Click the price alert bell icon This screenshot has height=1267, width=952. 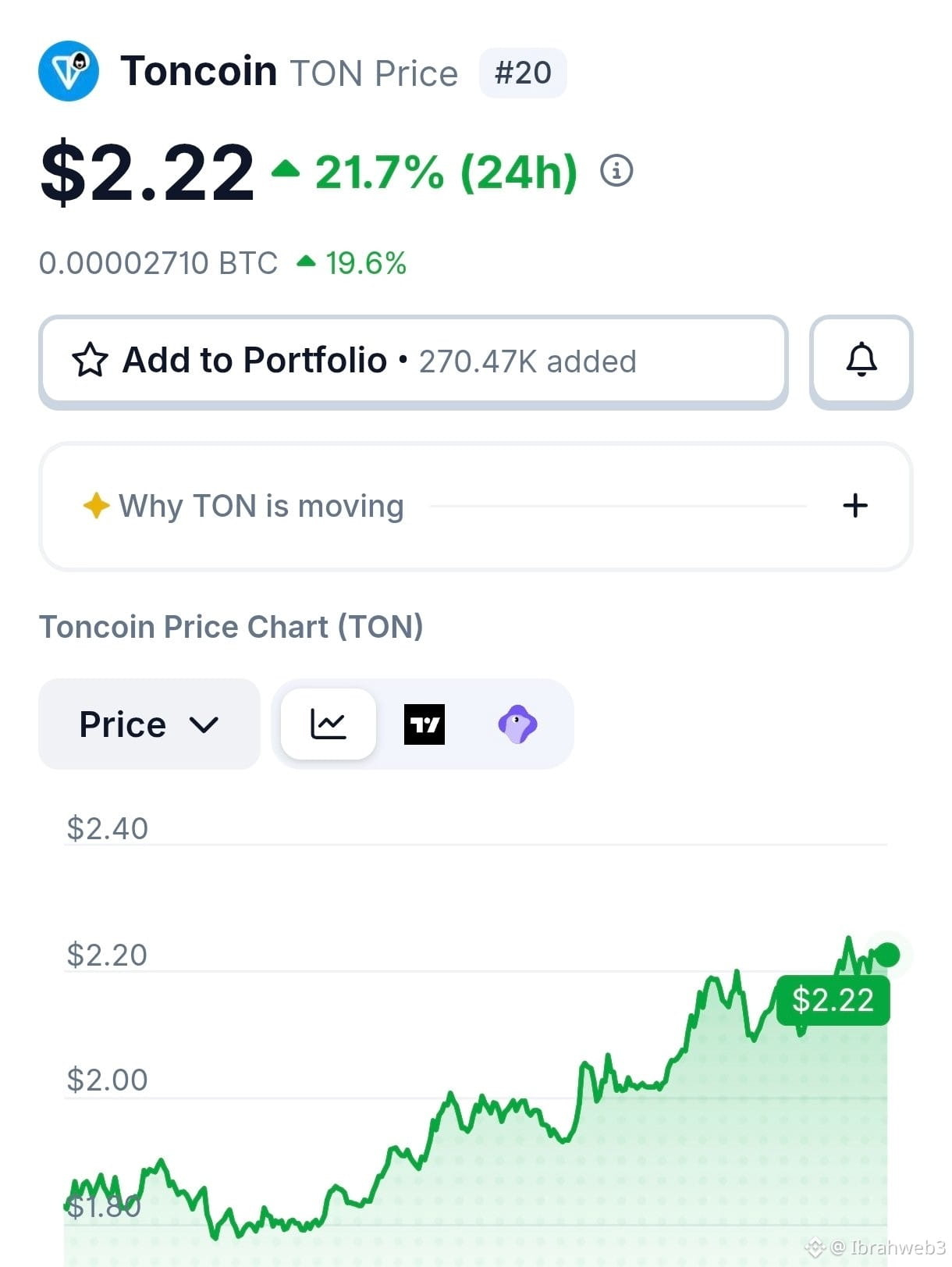pyautogui.click(x=861, y=361)
